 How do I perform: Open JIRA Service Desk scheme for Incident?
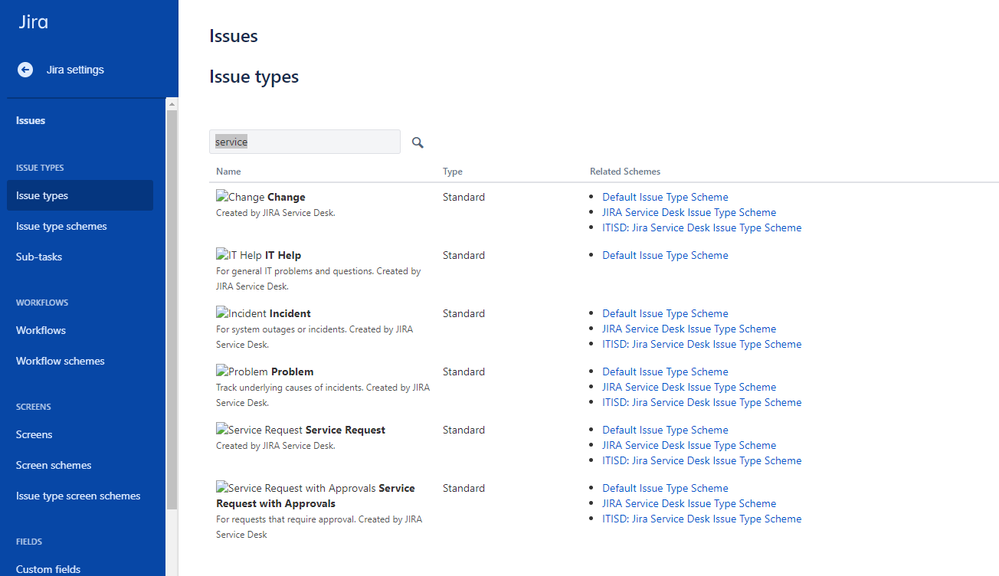[689, 329]
